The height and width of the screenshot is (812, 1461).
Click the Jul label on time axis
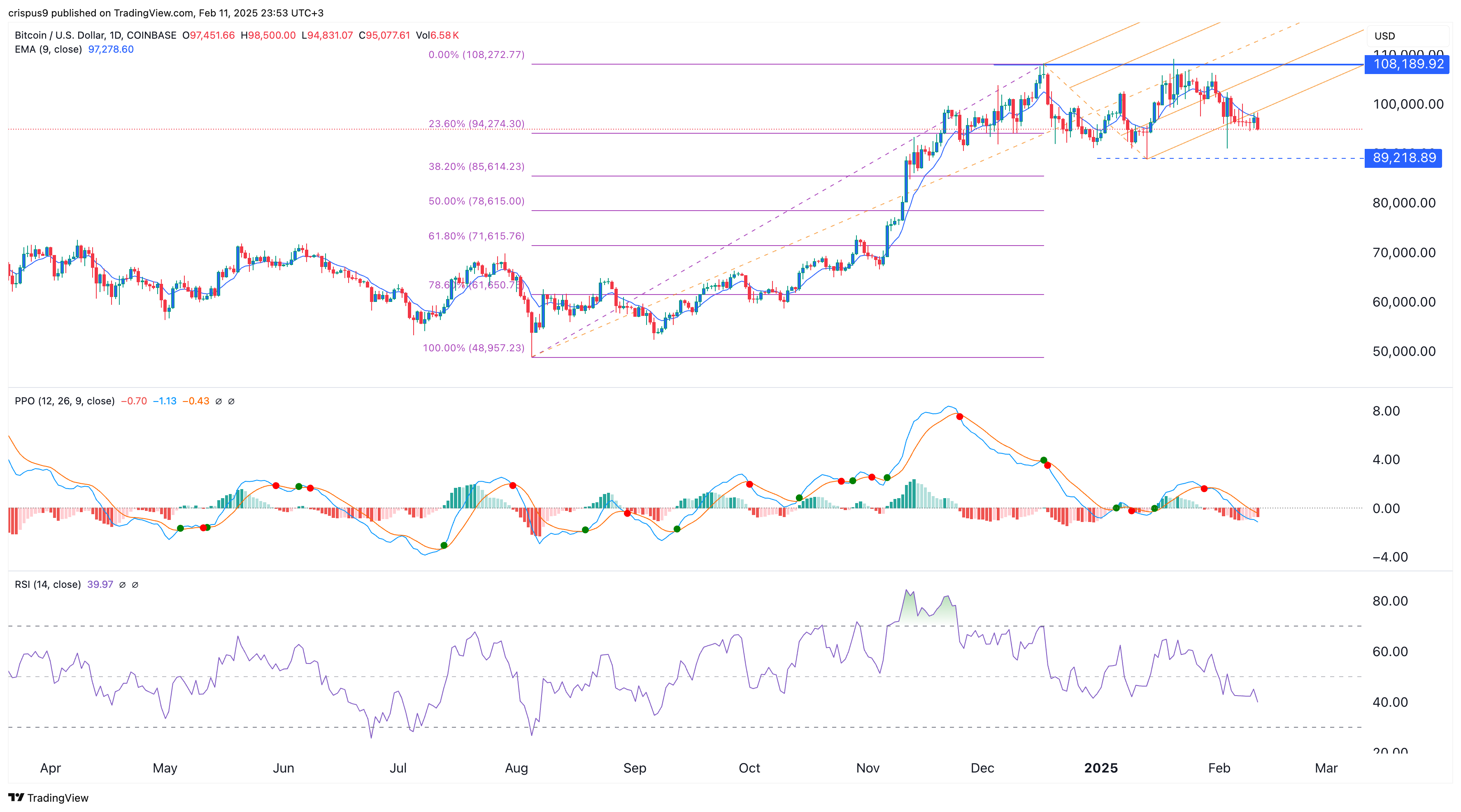398,768
